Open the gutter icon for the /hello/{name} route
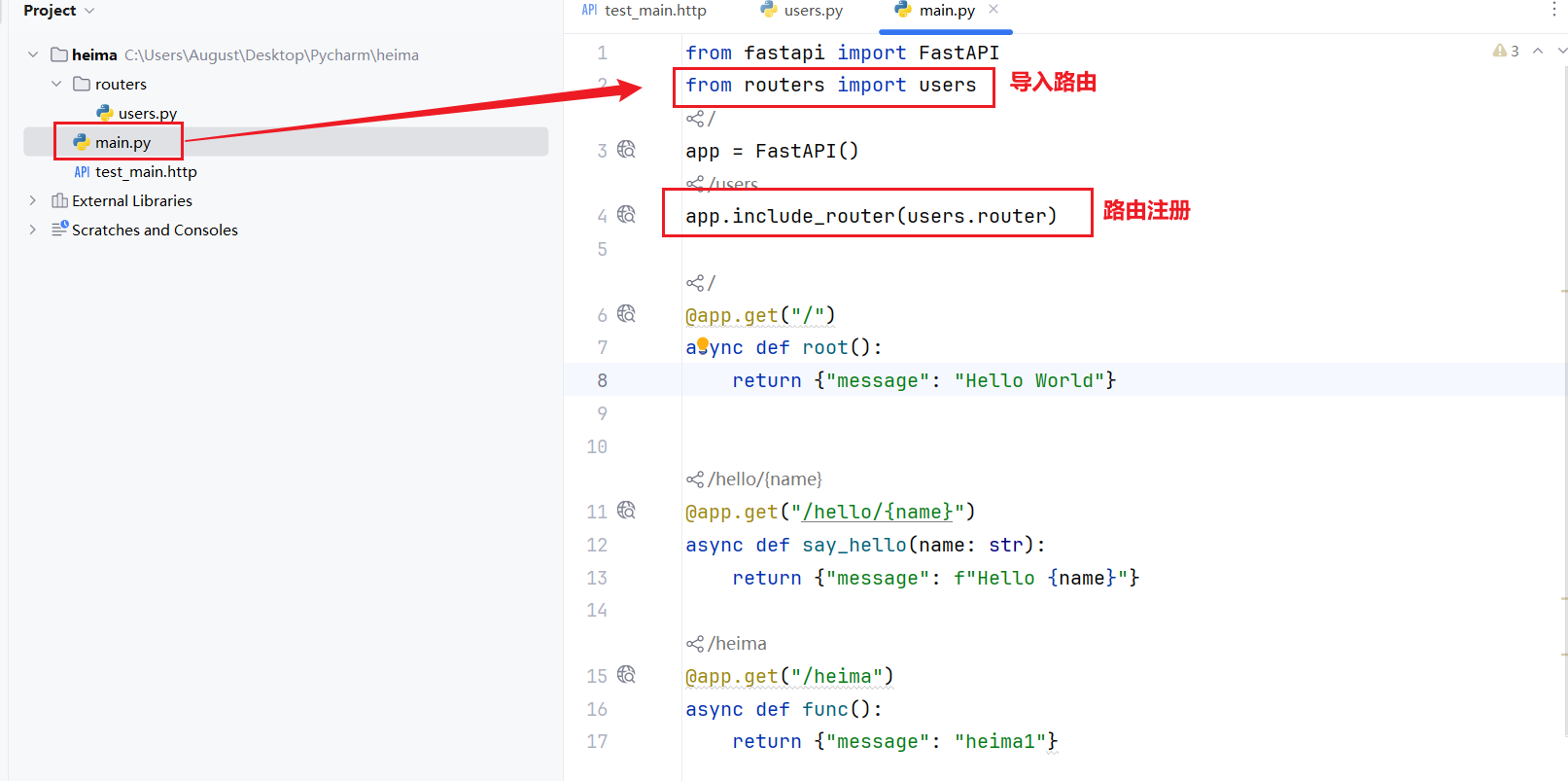Screen dimensions: 1568x781 click(x=626, y=511)
